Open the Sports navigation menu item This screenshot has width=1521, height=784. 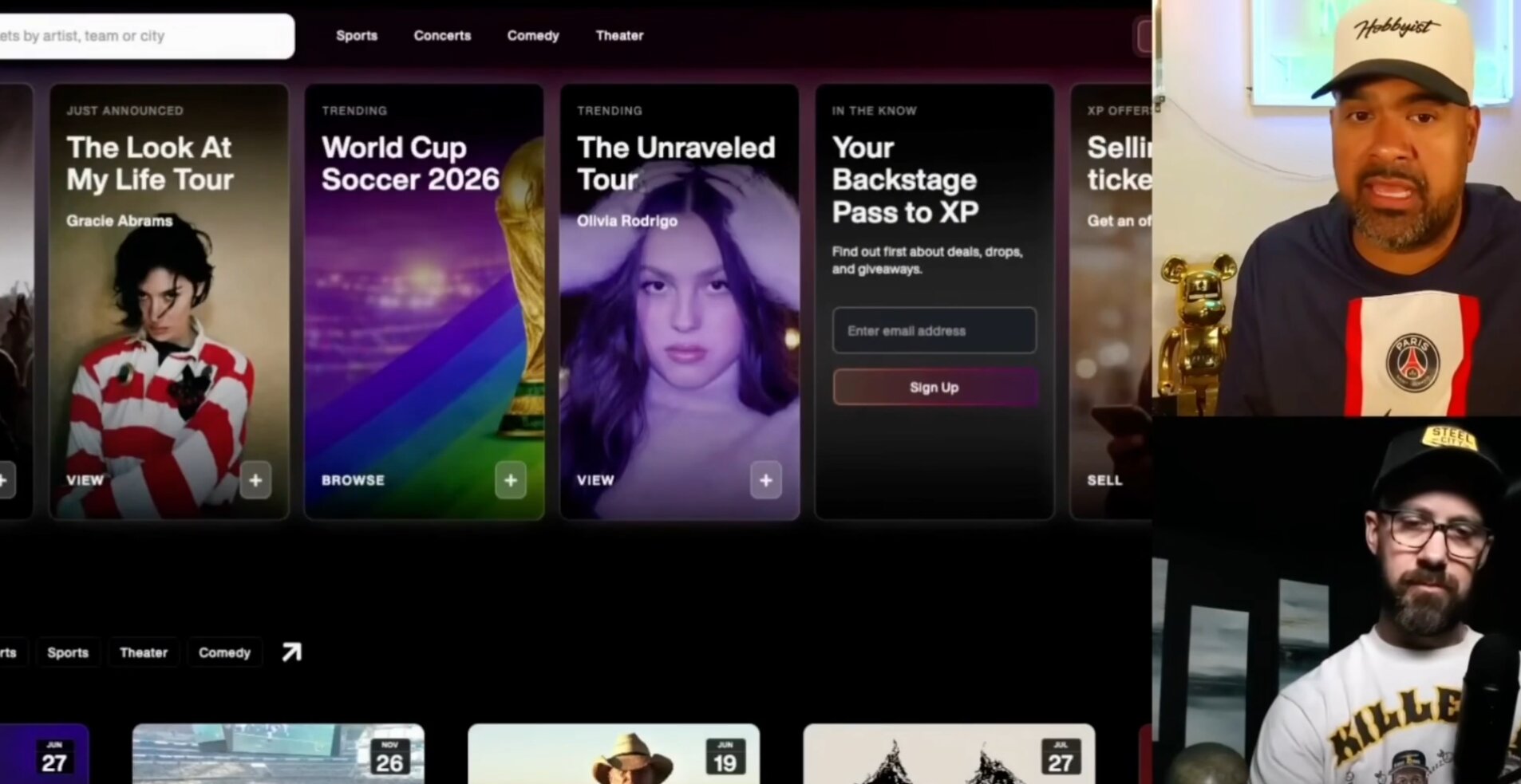356,36
